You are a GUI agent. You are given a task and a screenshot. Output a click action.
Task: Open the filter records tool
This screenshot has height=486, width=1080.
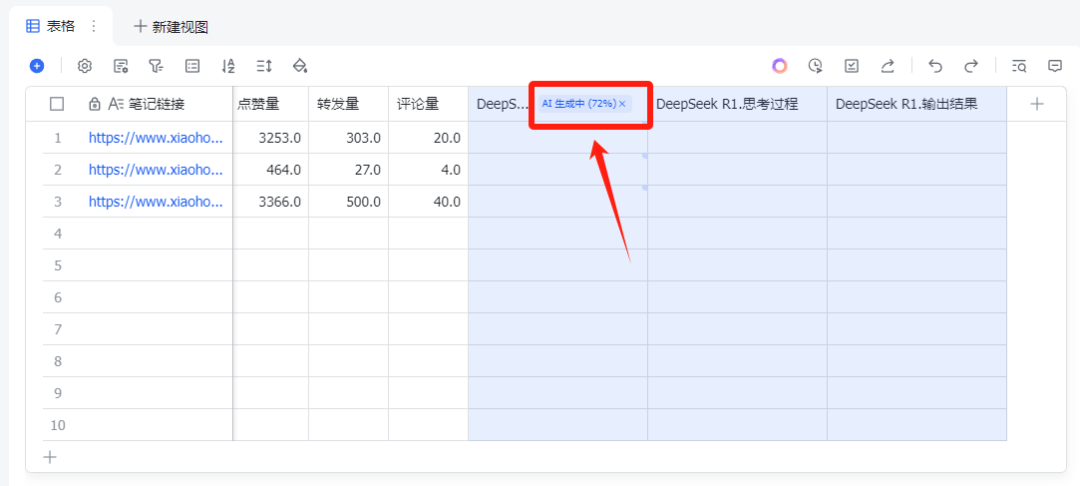pos(156,66)
